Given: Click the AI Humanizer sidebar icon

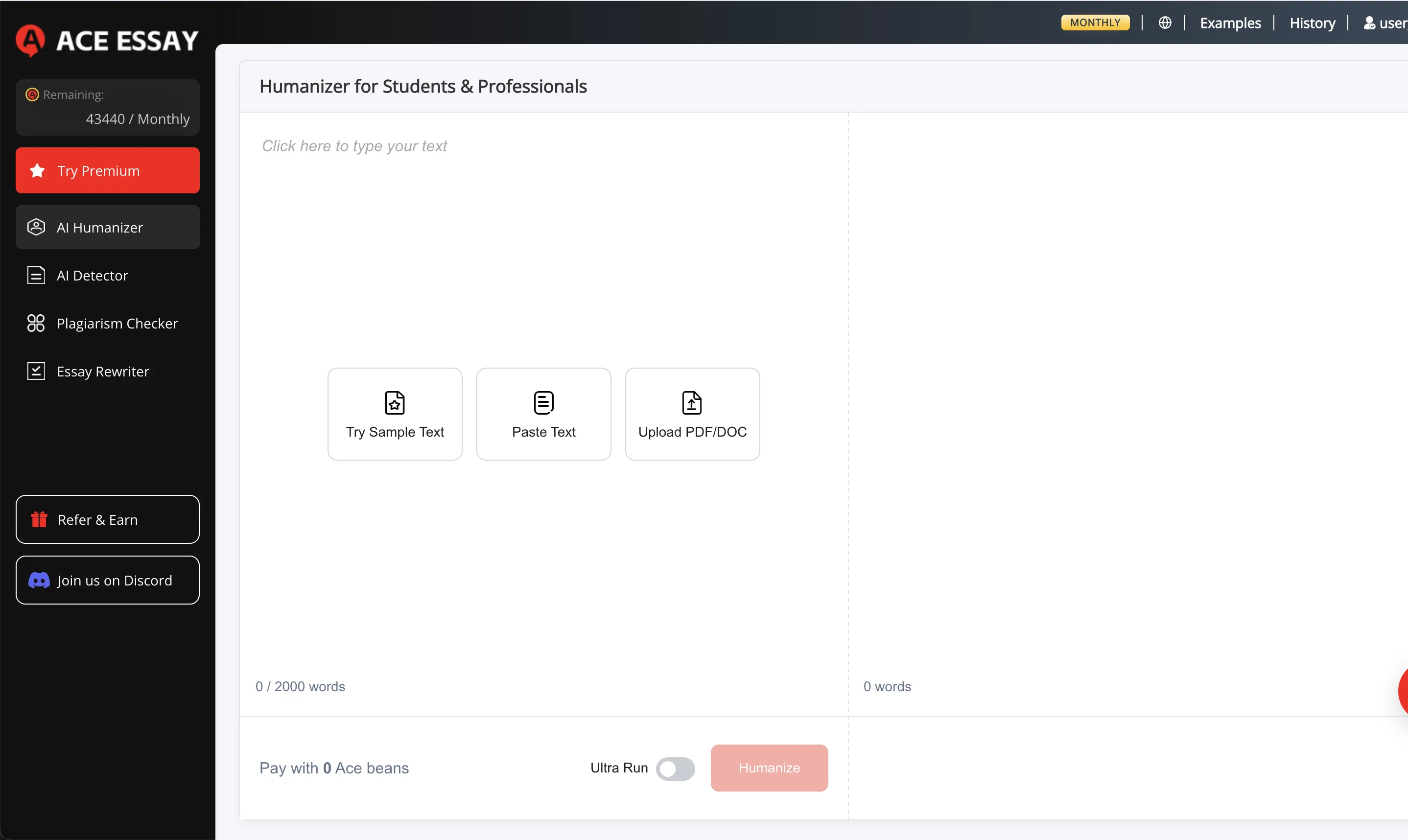Looking at the screenshot, I should pyautogui.click(x=36, y=227).
